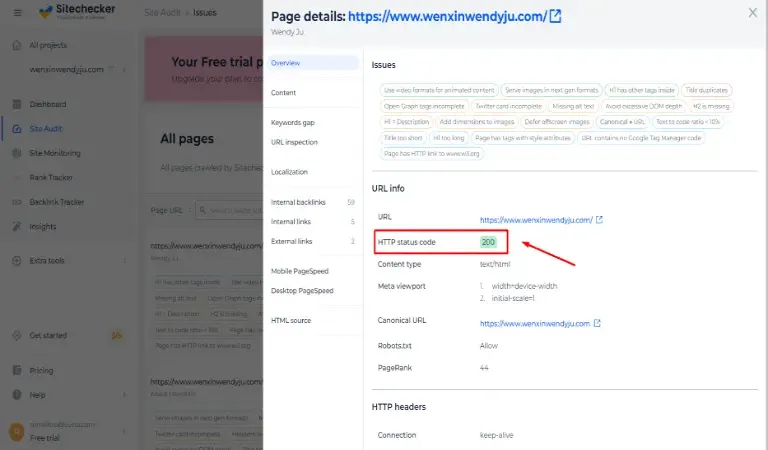Switch to the Content tab
The width and height of the screenshot is (768, 450).
click(283, 93)
